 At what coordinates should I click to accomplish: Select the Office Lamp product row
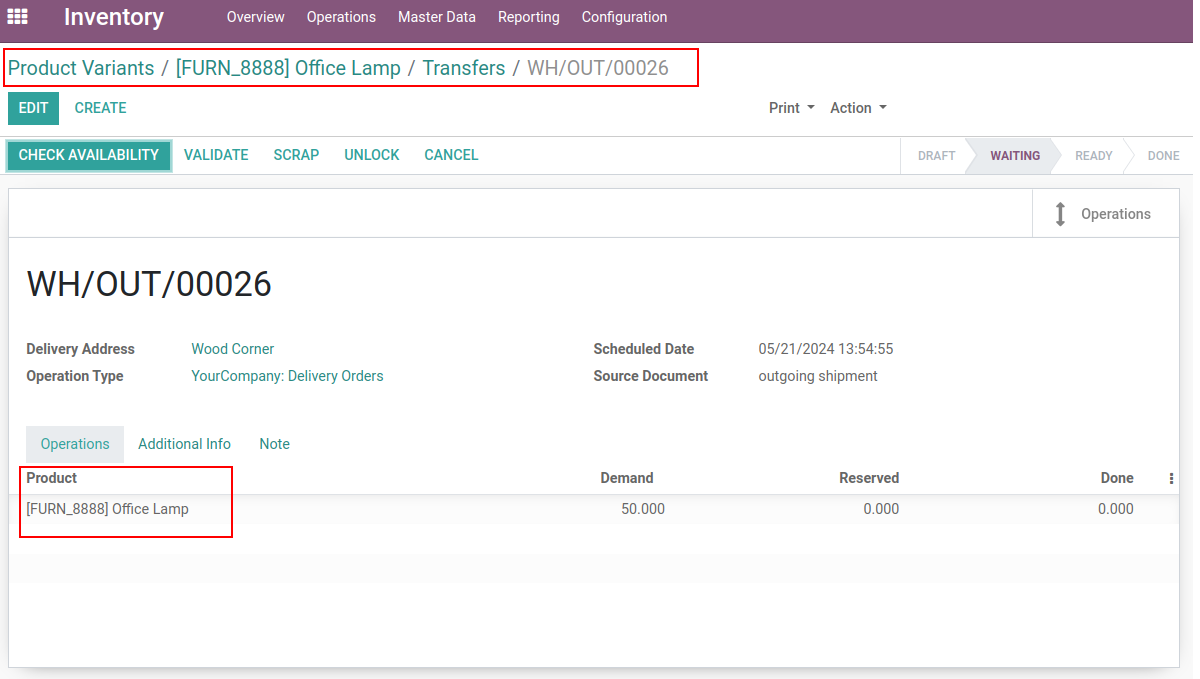(108, 509)
